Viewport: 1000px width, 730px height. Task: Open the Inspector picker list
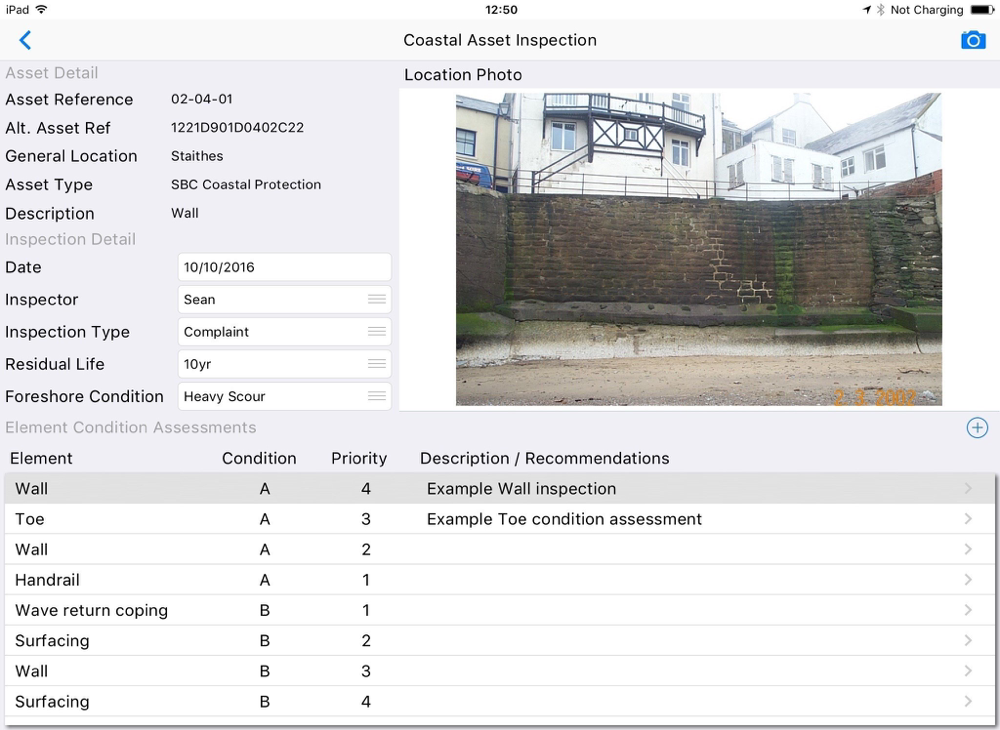[x=284, y=300]
